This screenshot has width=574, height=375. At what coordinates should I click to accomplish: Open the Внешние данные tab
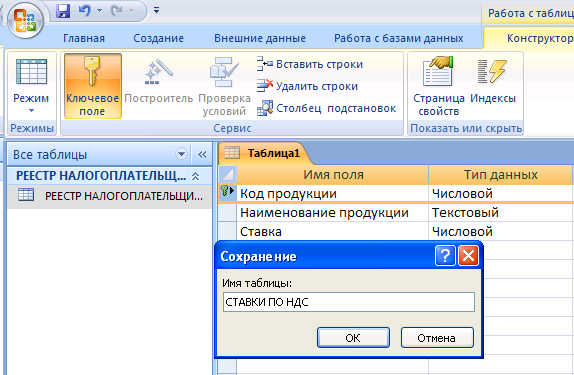[x=260, y=38]
